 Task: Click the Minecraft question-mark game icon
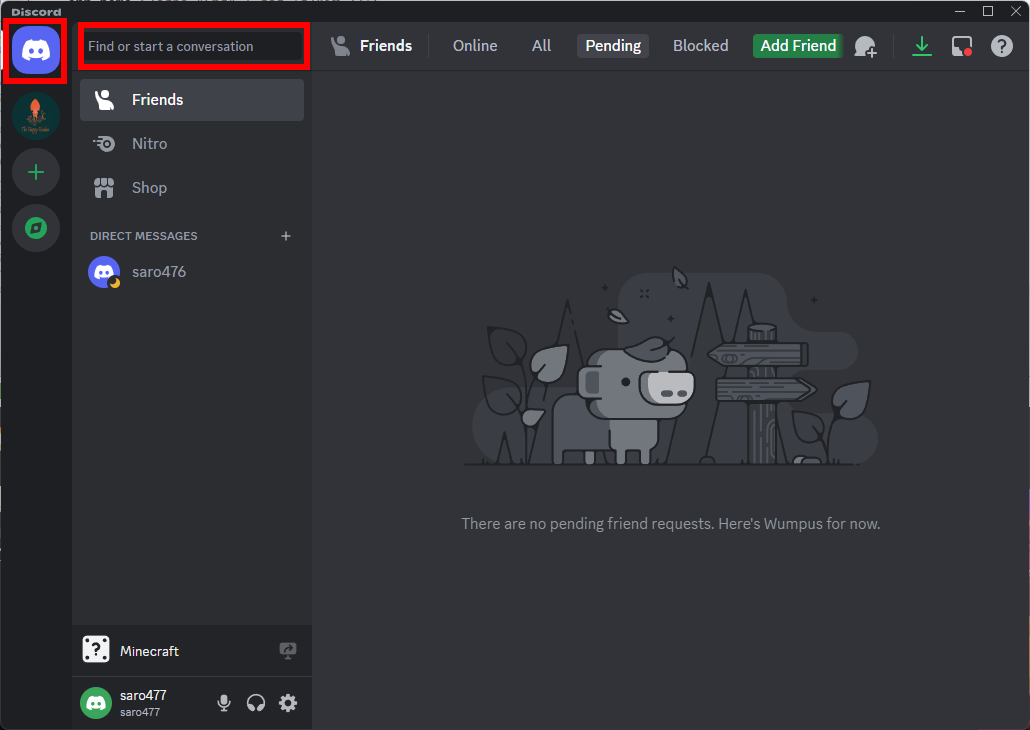(96, 650)
